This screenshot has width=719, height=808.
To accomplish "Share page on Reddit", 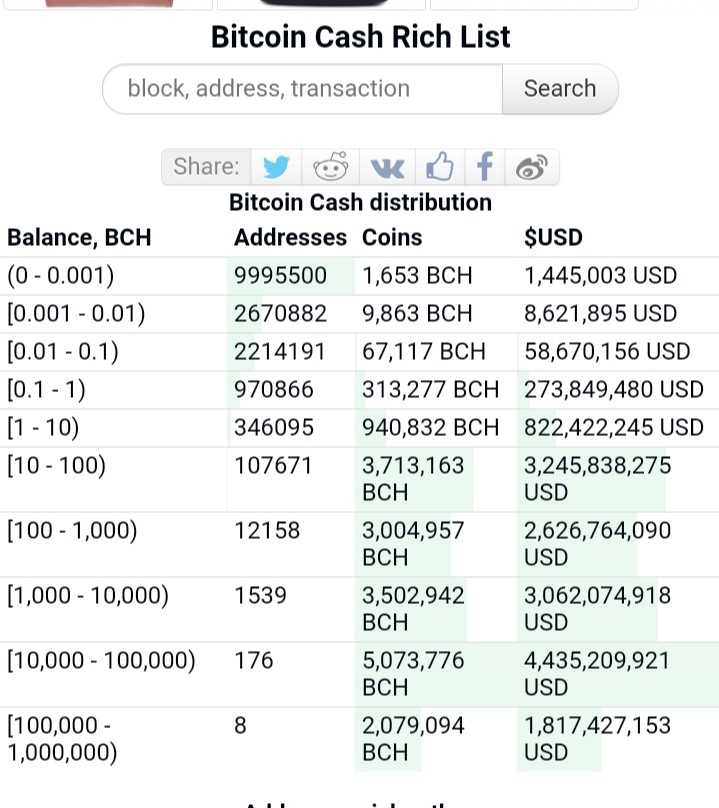I will click(330, 167).
